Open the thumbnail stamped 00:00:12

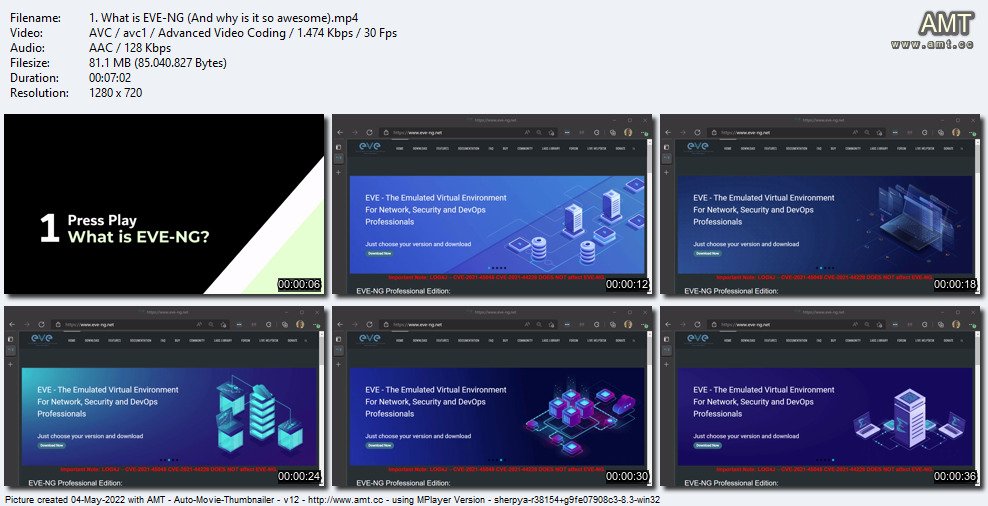coord(492,204)
